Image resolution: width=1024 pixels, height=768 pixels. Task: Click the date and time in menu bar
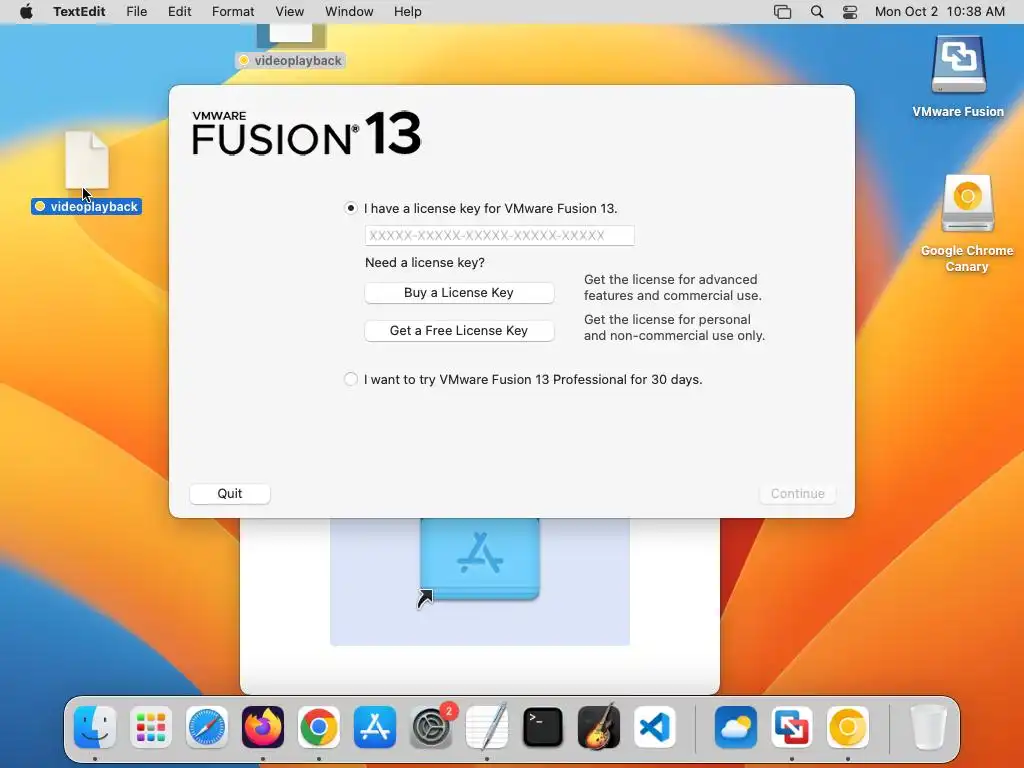940,12
